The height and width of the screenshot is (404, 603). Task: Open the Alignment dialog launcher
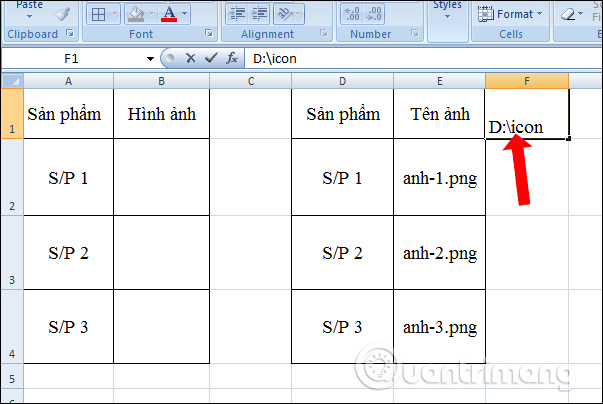click(x=324, y=33)
